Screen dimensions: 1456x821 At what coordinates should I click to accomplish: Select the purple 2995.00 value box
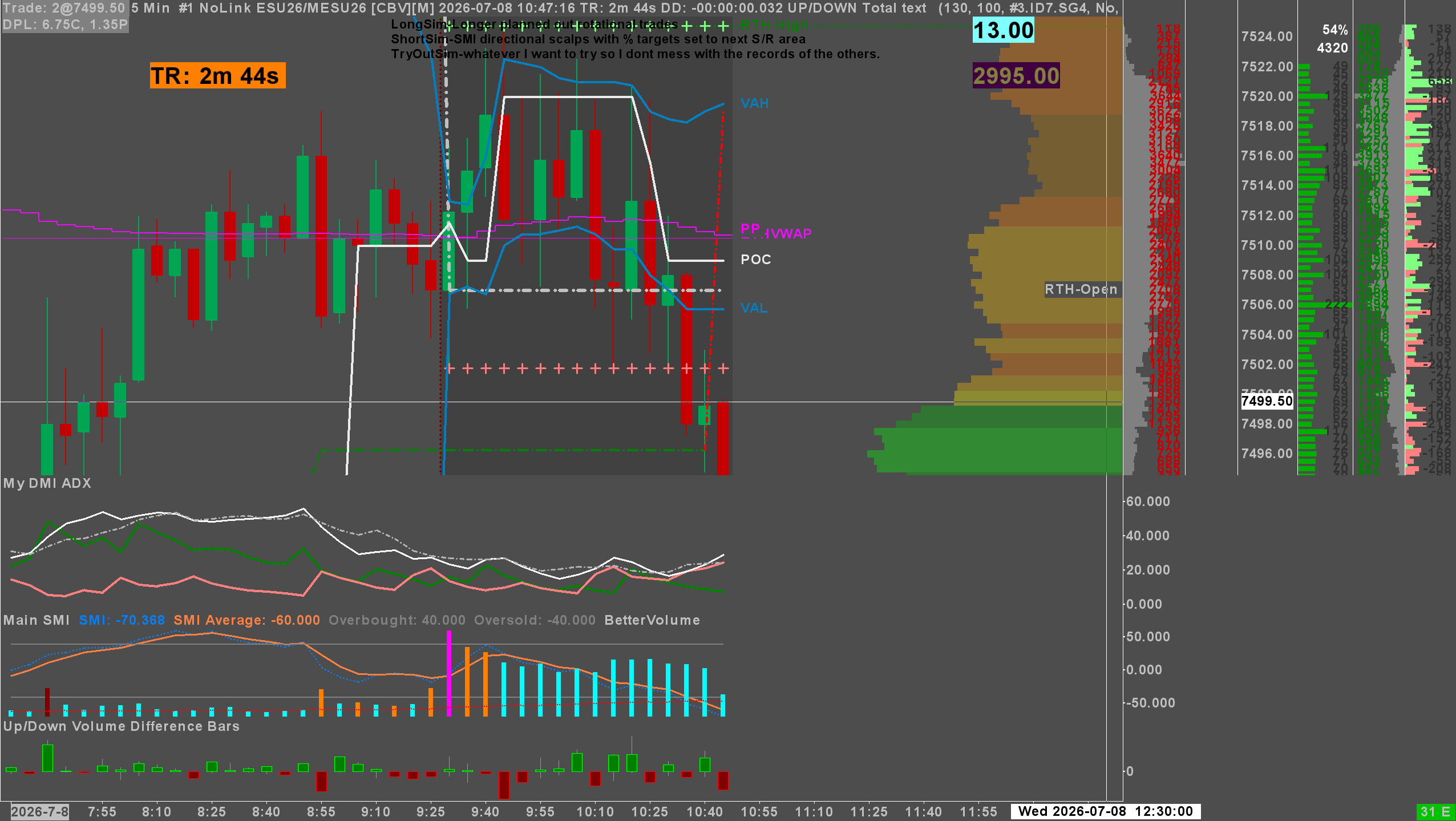[x=1016, y=76]
